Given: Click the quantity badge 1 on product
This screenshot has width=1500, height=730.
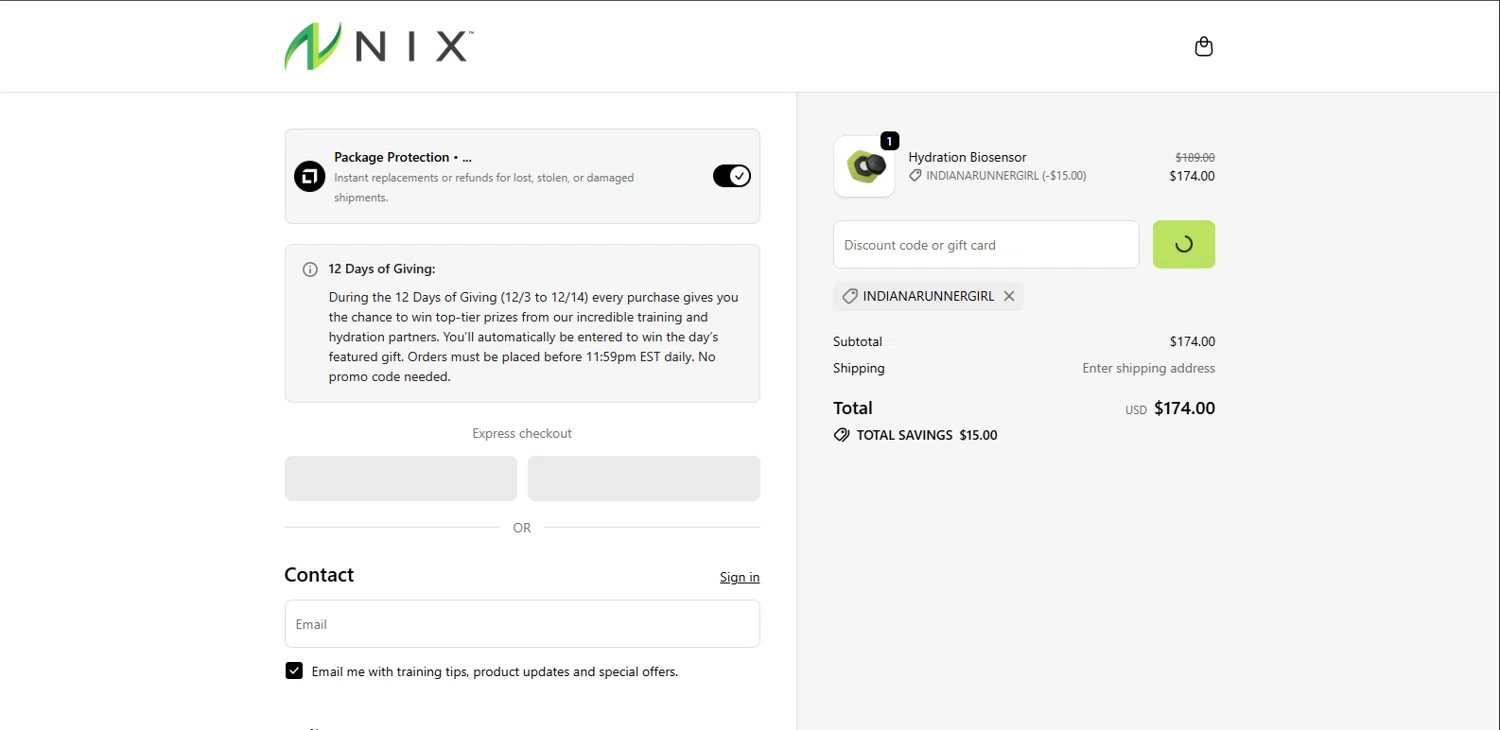Looking at the screenshot, I should 890,141.
